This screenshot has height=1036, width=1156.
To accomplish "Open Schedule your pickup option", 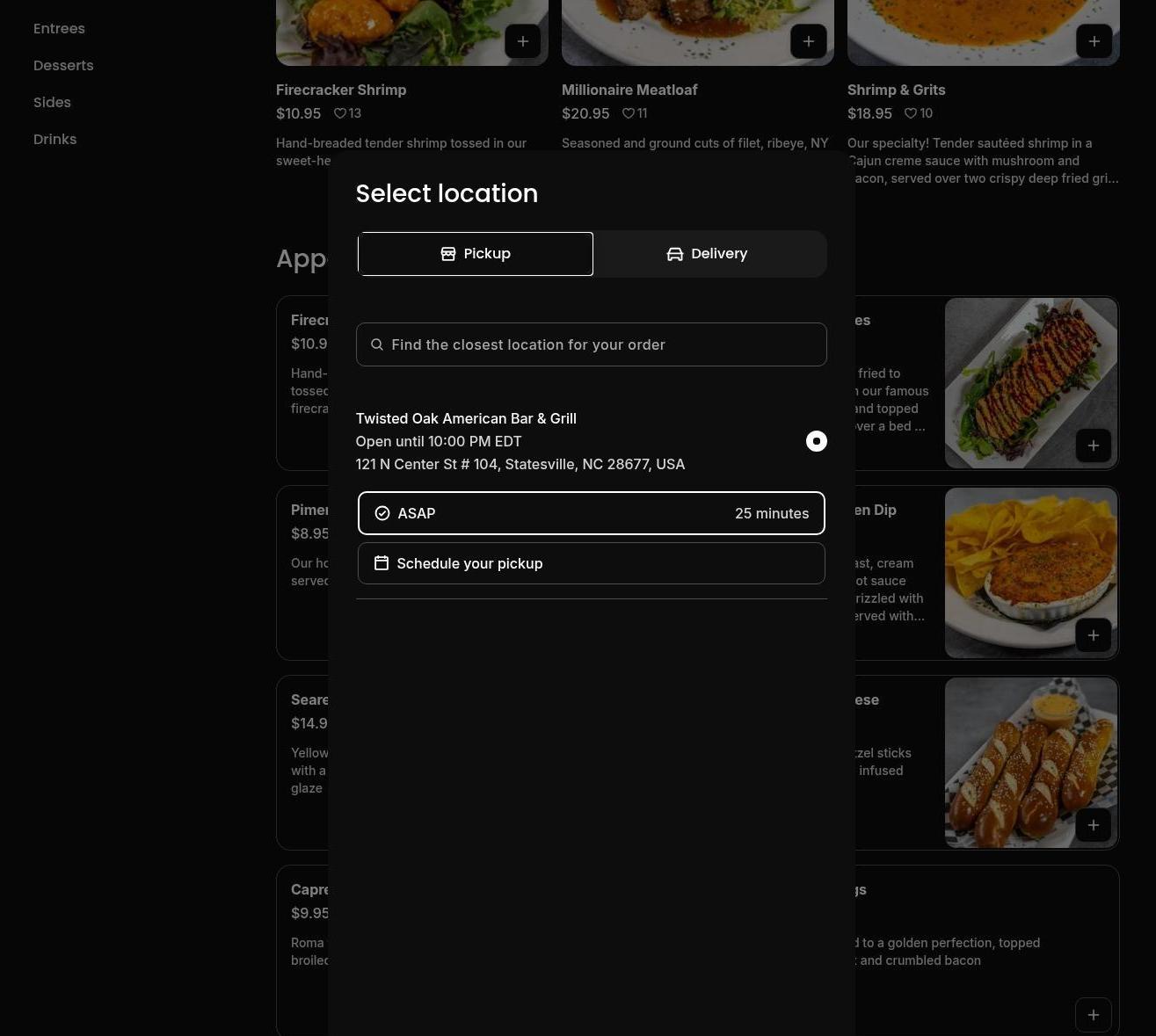I will coord(591,563).
